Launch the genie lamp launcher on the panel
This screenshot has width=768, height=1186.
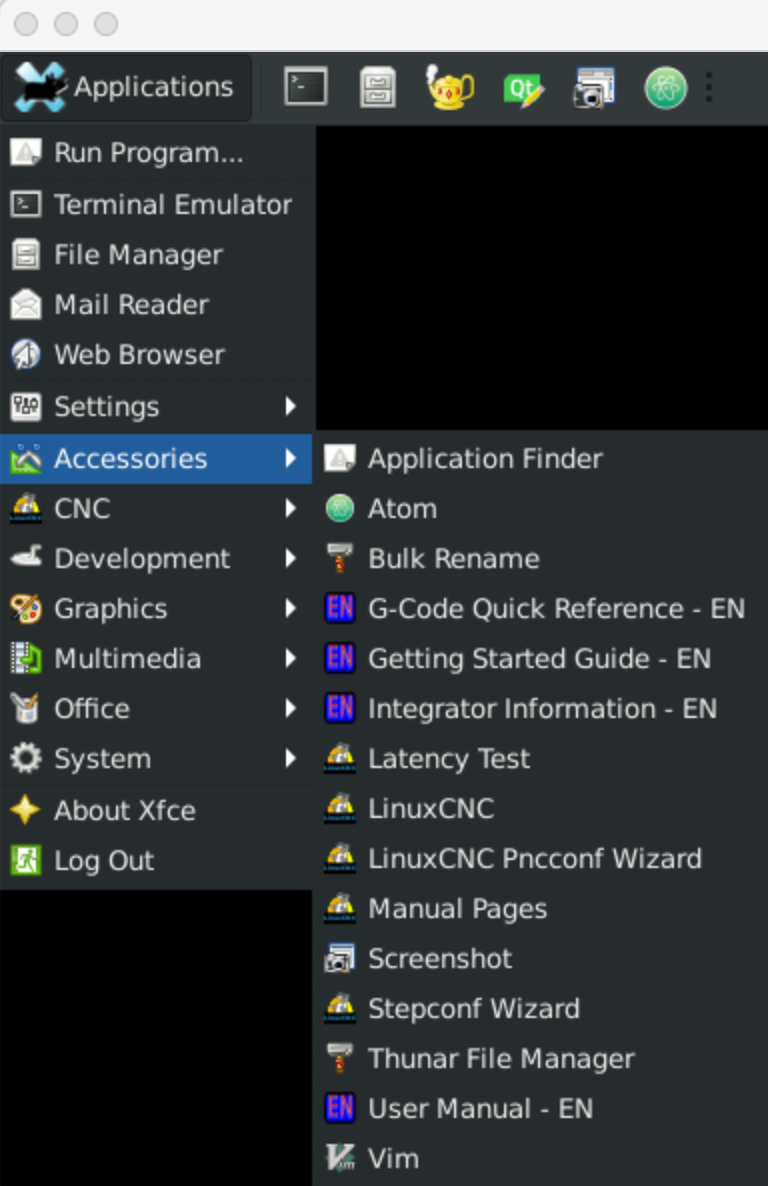tap(449, 87)
